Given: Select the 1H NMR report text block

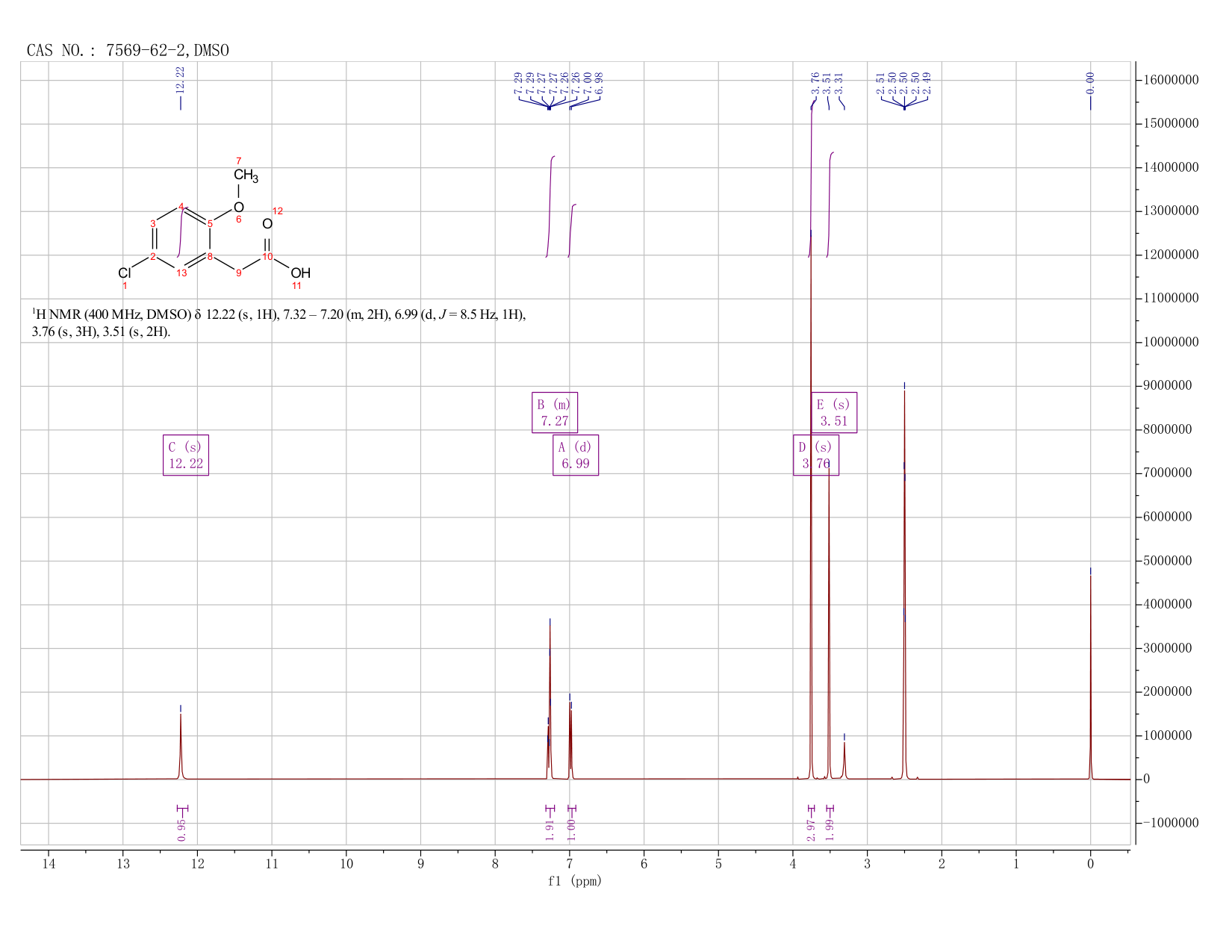Looking at the screenshot, I should 279,323.
